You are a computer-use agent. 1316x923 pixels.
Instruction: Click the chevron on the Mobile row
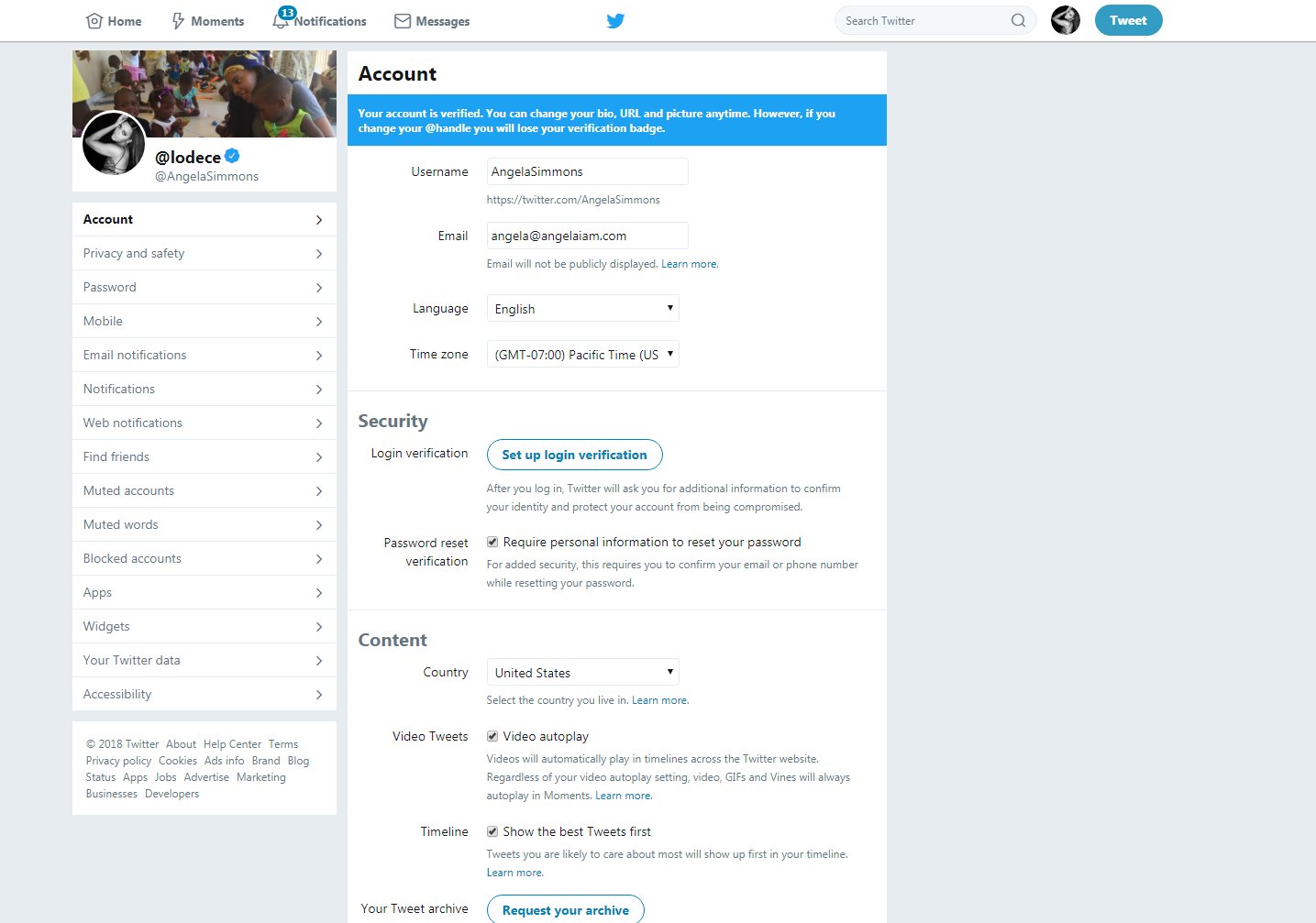[x=319, y=322]
